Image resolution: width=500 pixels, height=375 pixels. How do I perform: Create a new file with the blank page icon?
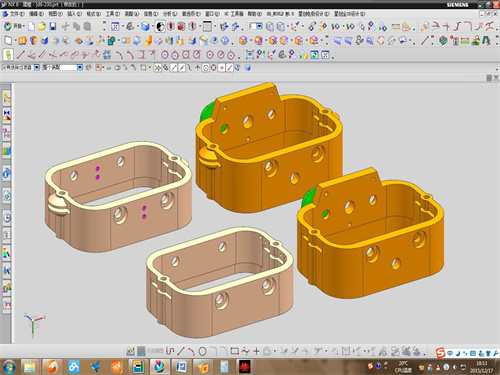coord(31,26)
